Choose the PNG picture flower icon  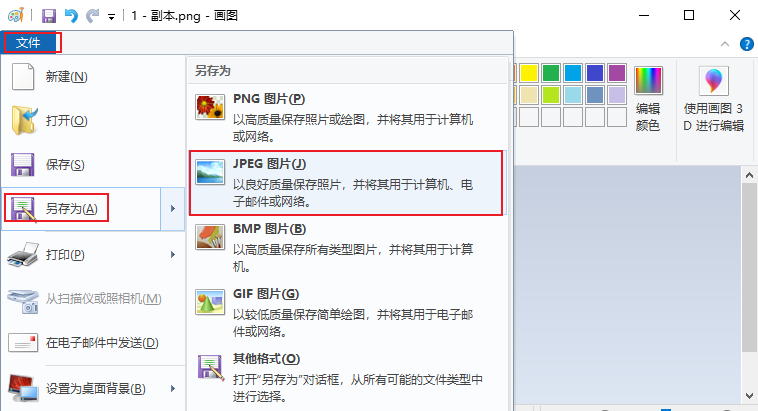[x=210, y=107]
